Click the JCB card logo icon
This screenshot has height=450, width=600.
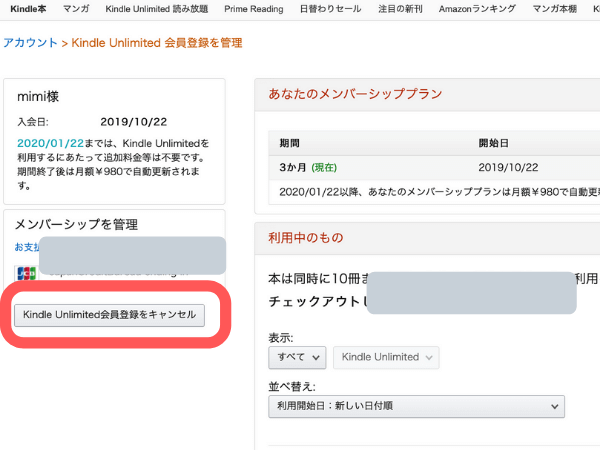pyautogui.click(x=26, y=273)
